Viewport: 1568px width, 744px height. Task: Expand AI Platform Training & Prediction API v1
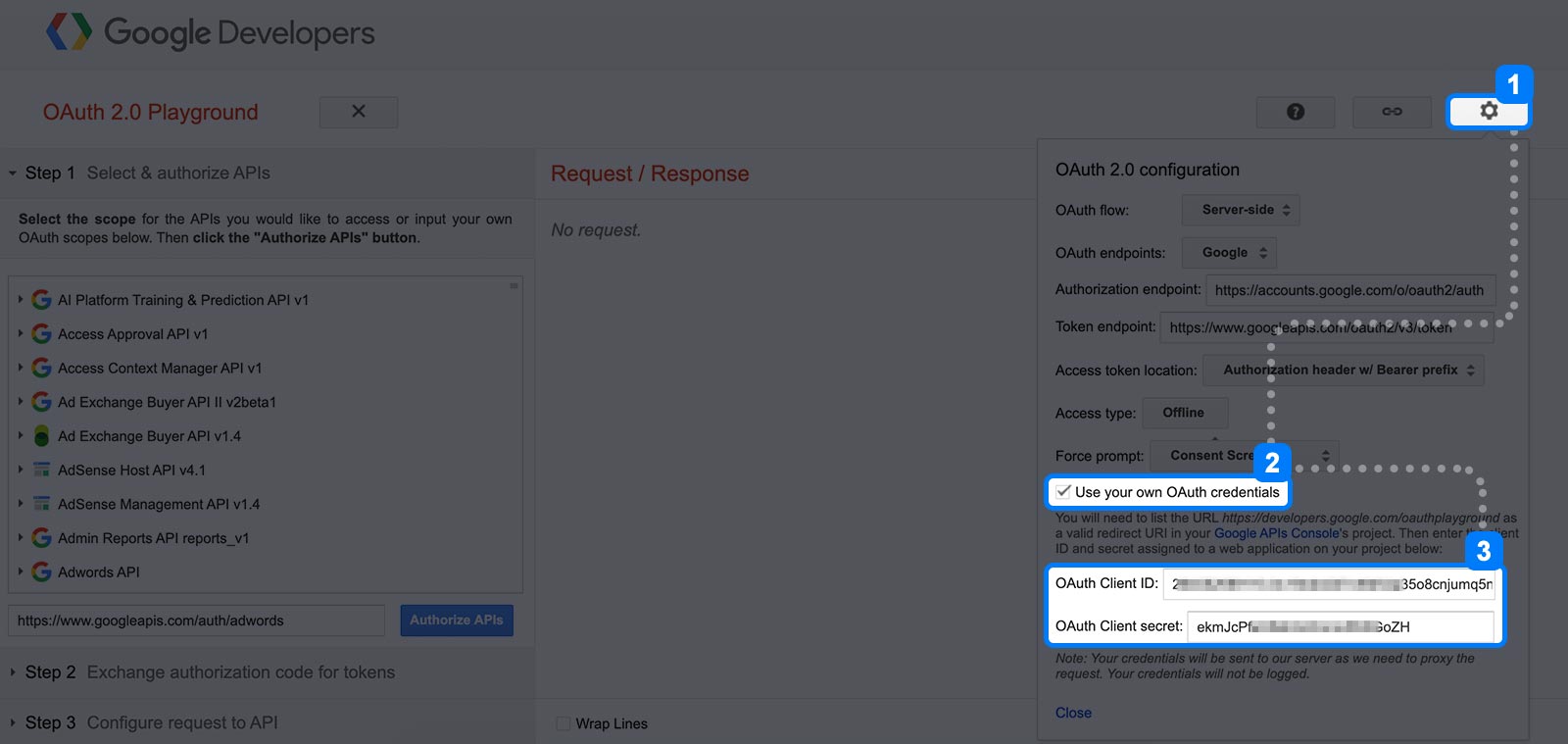pyautogui.click(x=20, y=300)
